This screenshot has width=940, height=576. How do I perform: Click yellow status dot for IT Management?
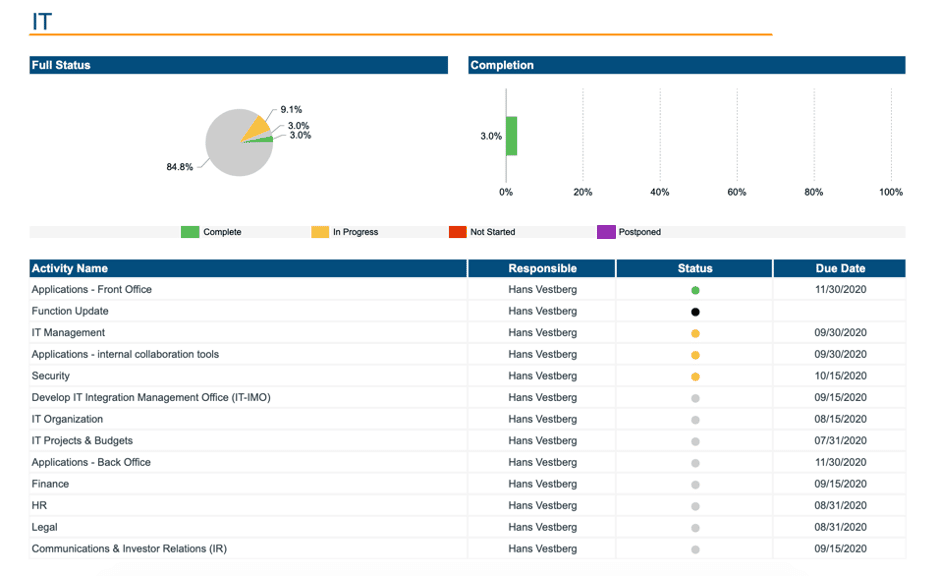[x=695, y=333]
